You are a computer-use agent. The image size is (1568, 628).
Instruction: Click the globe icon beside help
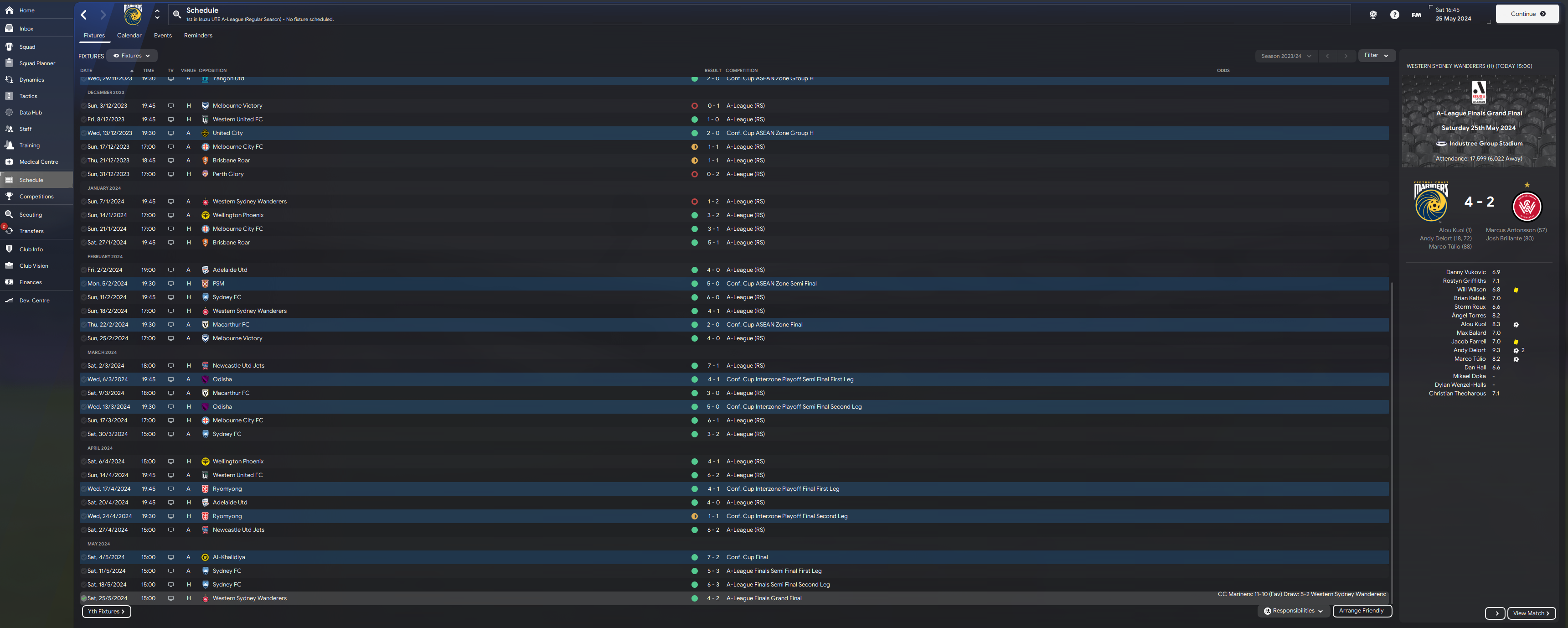point(1373,15)
